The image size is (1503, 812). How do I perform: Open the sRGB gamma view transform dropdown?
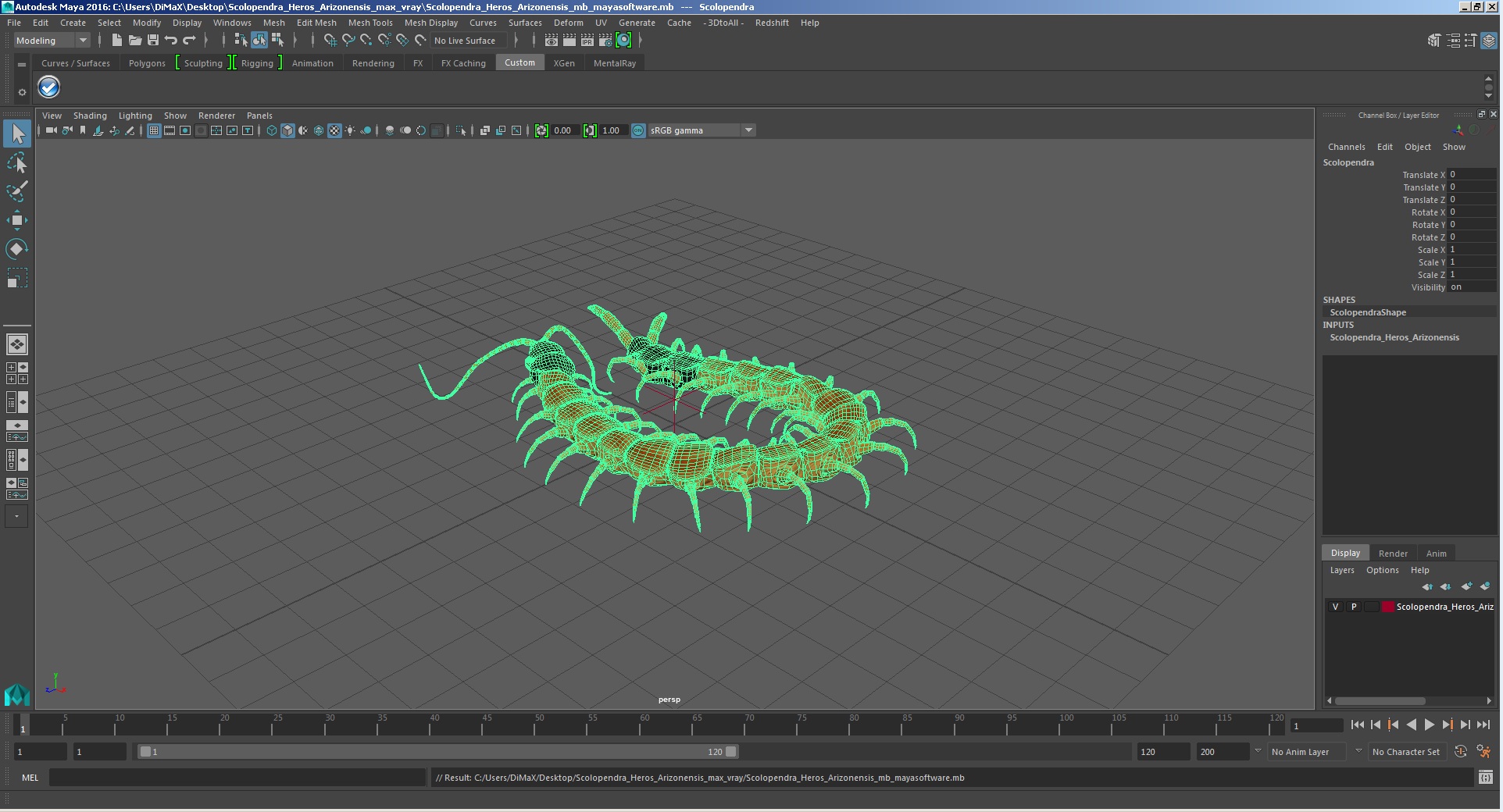702,130
